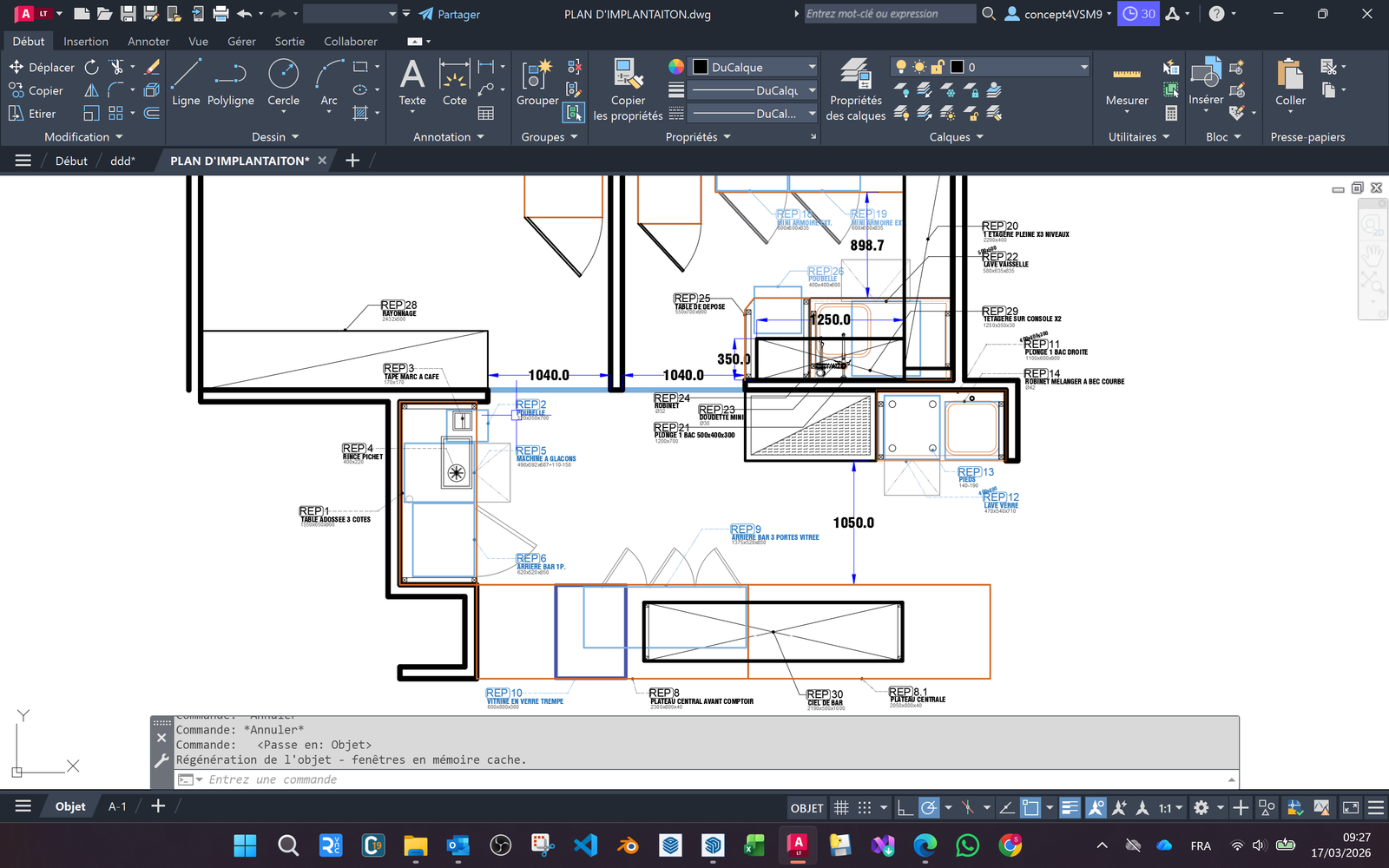
Task: Open the ddd* drawing tab
Action: click(122, 161)
